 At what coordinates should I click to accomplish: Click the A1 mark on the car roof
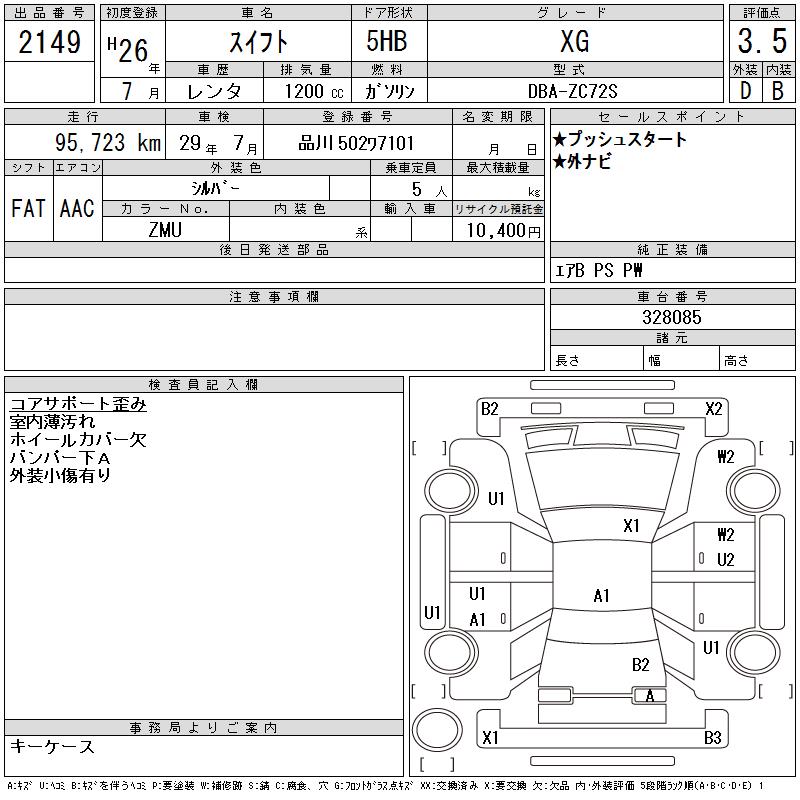(x=601, y=596)
